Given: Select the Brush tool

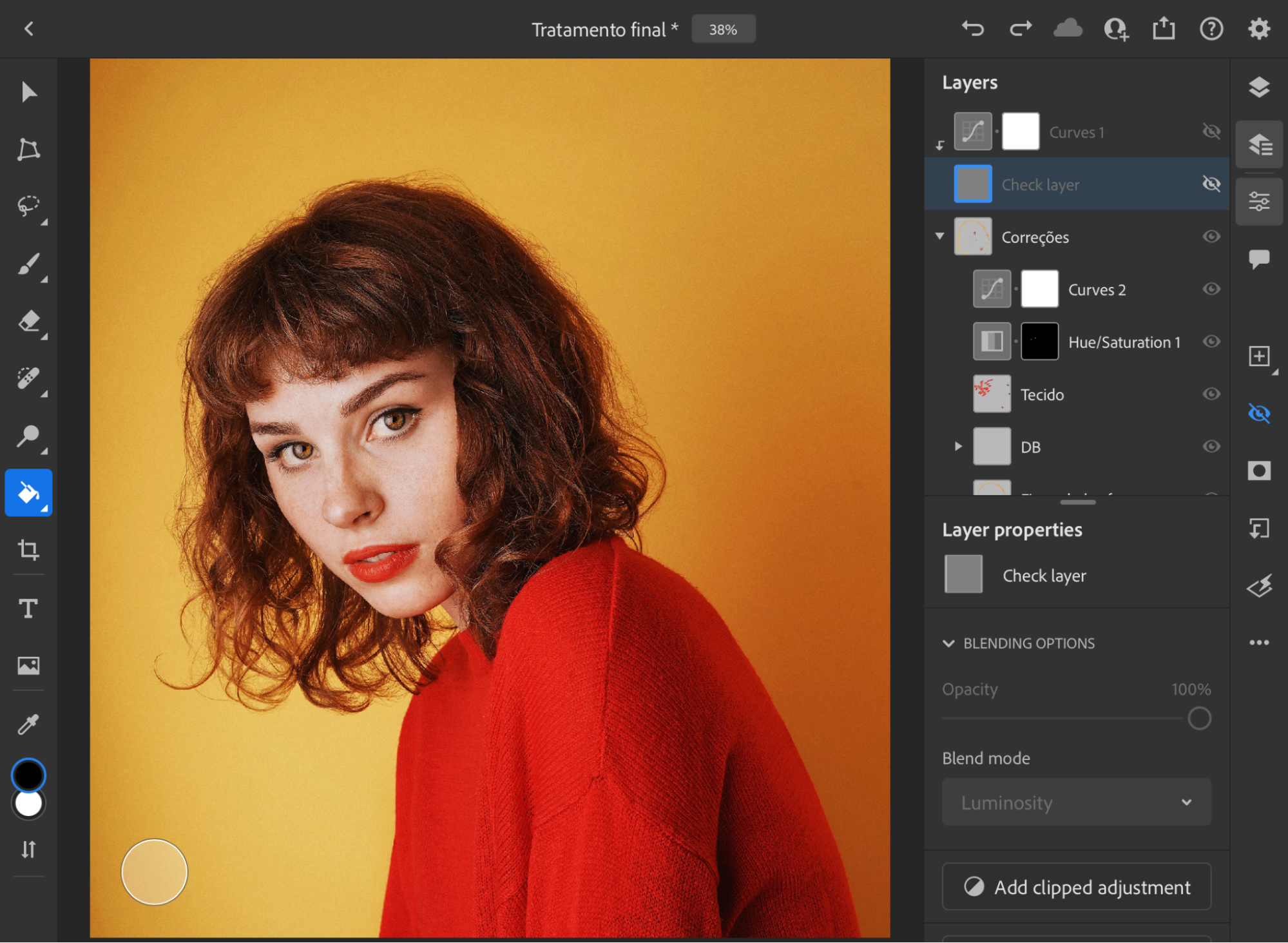Looking at the screenshot, I should [28, 264].
